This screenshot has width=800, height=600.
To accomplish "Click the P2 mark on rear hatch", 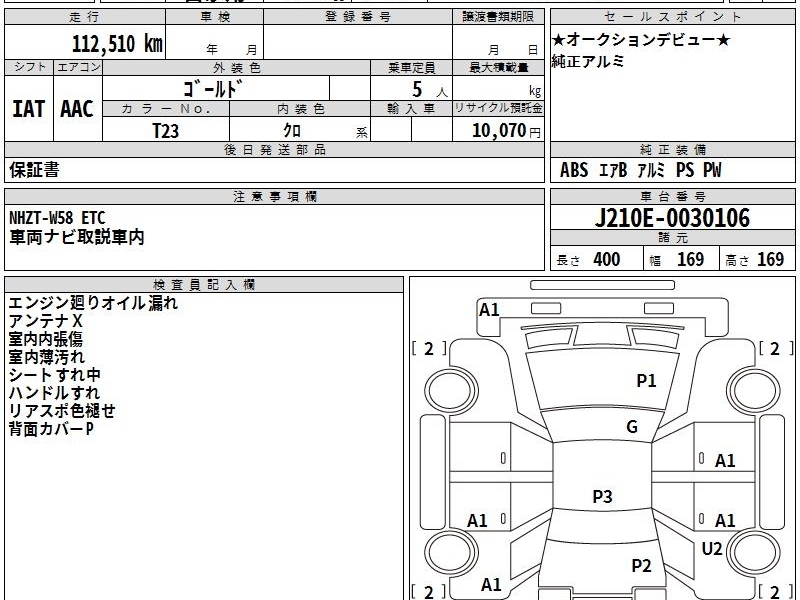I will tap(641, 566).
